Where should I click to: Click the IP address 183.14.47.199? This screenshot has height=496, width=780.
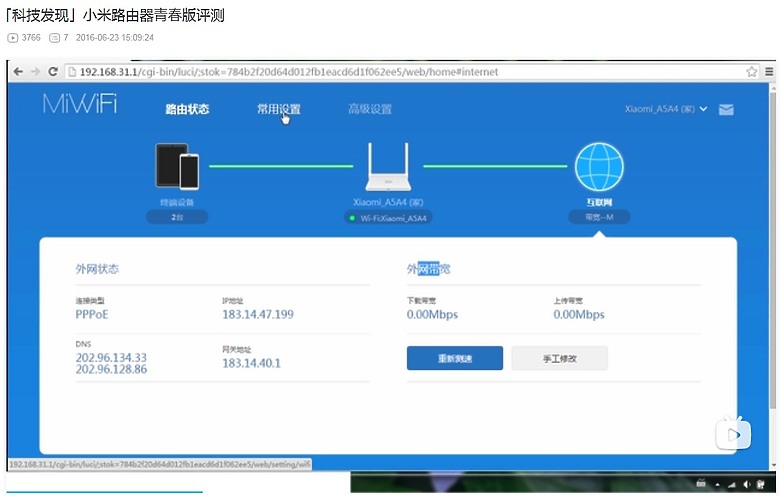pos(258,314)
